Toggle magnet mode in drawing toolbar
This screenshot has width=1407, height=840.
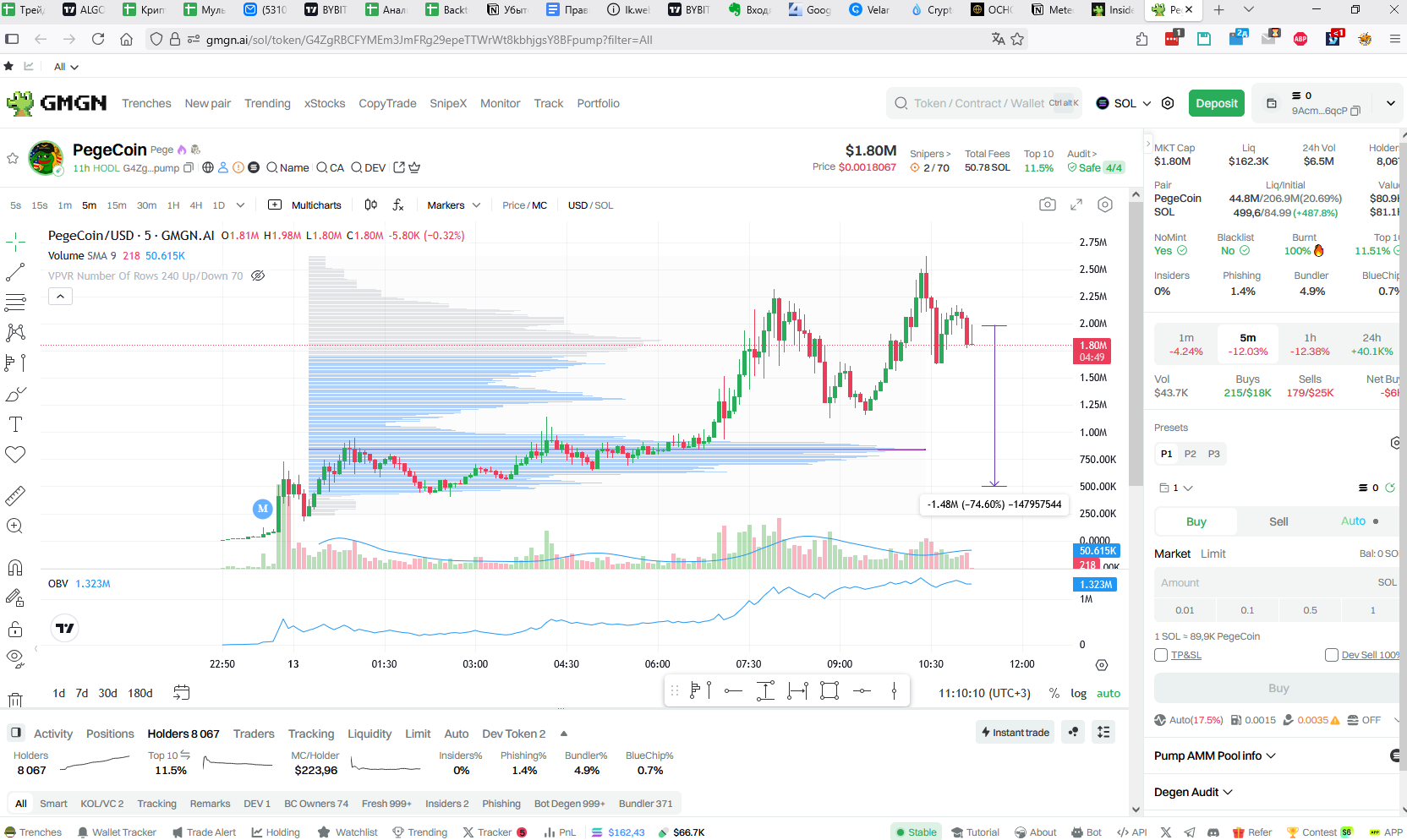coord(15,568)
